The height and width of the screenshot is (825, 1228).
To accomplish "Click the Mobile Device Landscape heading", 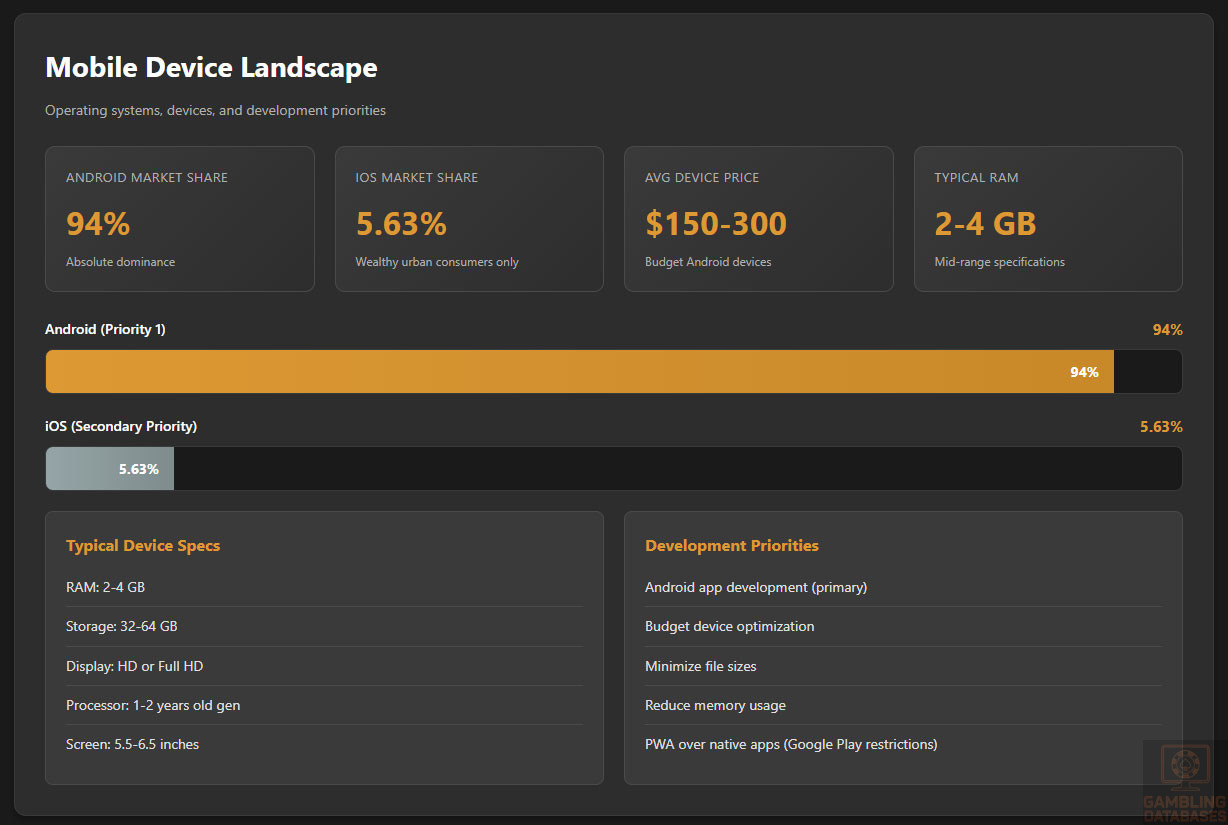I will tap(211, 68).
